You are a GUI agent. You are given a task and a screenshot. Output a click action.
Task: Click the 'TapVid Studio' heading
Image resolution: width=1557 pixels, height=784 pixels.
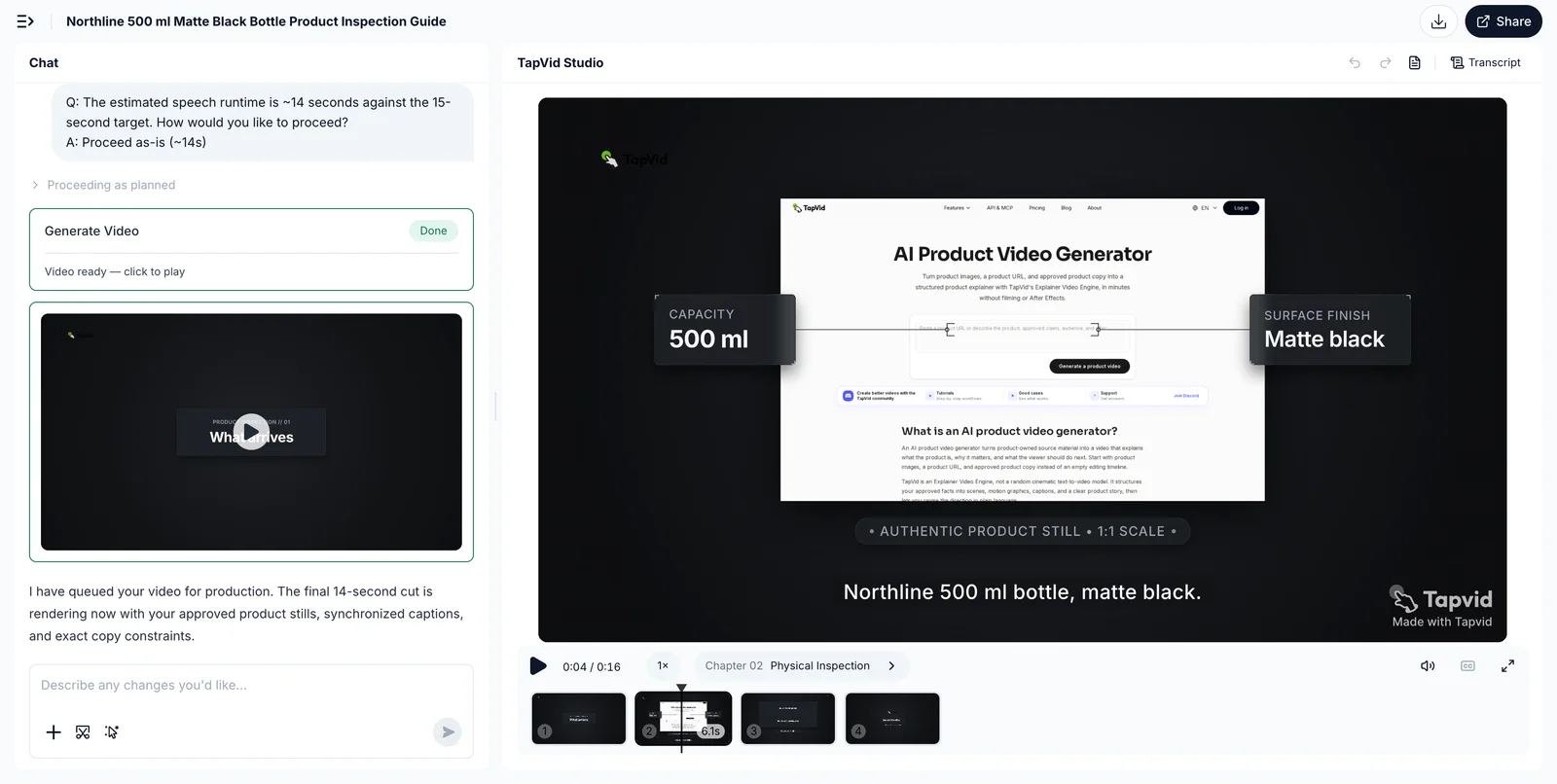click(561, 63)
